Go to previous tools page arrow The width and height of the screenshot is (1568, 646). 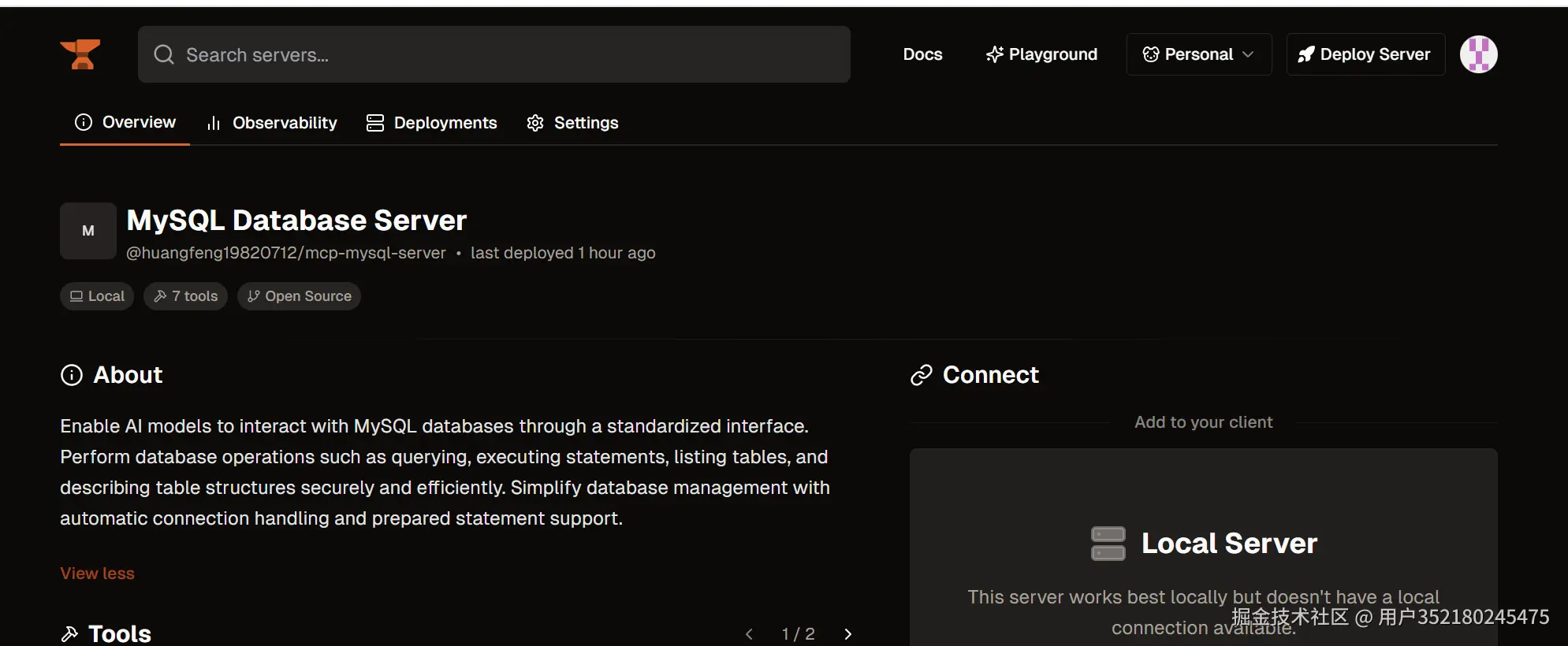[749, 634]
